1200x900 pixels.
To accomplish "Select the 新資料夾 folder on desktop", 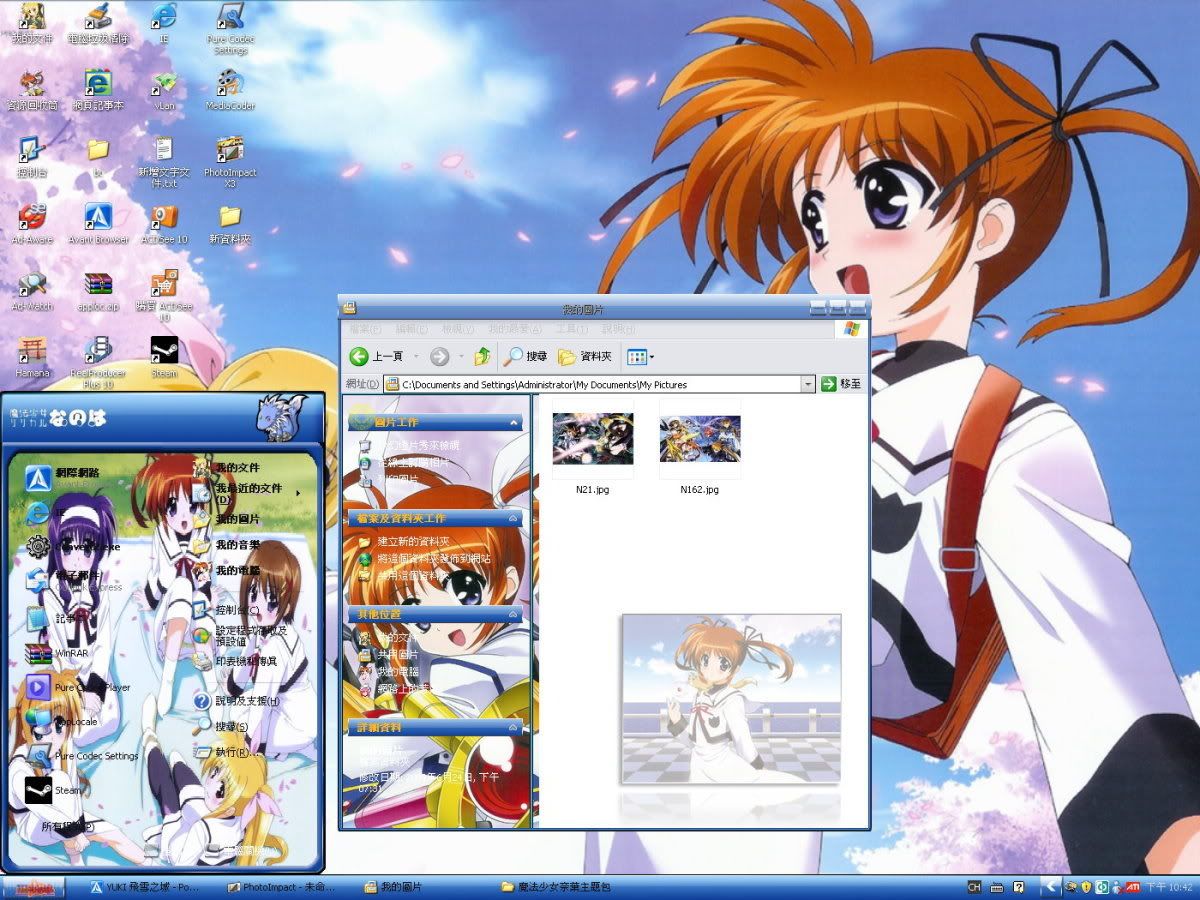I will click(x=230, y=224).
